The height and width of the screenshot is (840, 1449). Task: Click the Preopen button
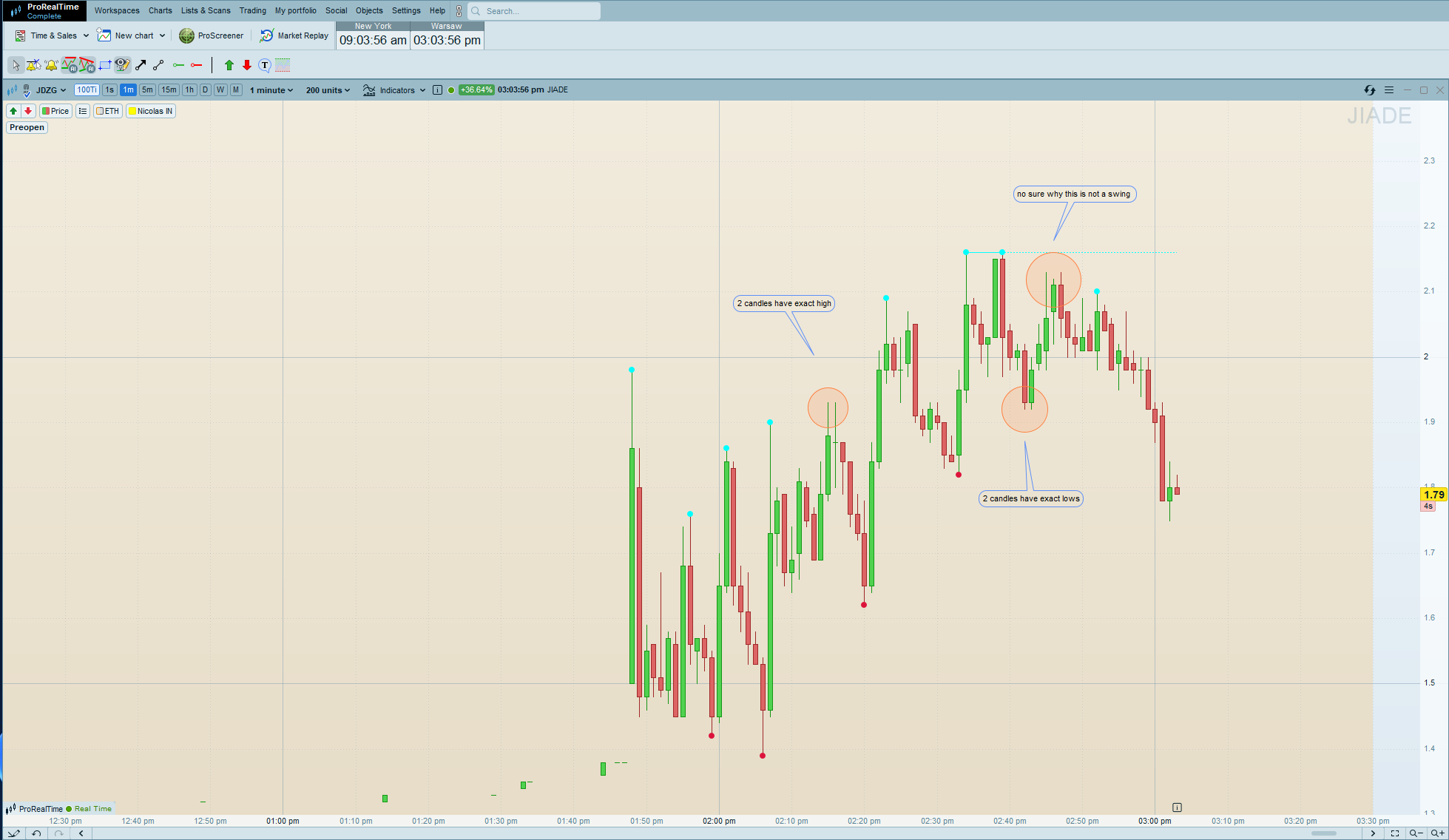point(27,127)
